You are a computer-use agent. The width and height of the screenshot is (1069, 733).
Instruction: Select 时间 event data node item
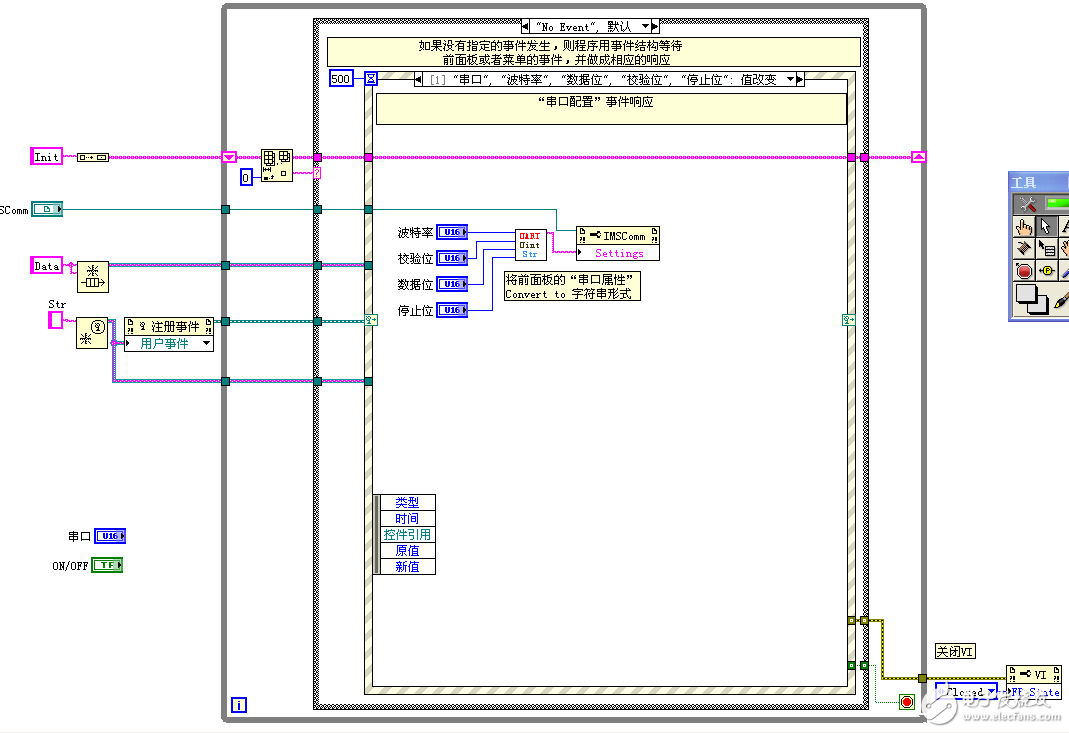[x=407, y=519]
